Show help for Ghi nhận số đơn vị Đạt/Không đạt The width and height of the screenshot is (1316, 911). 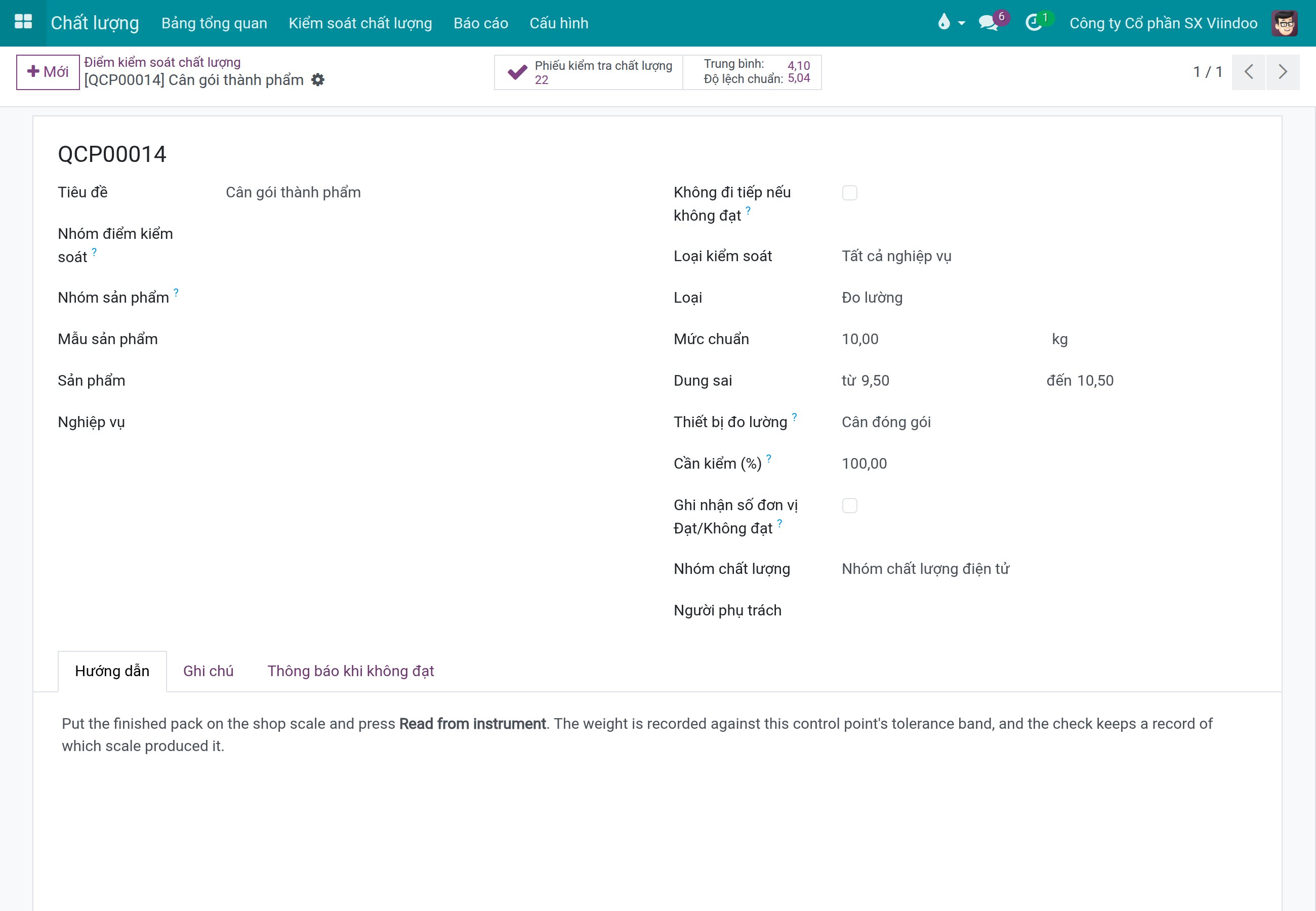tap(779, 523)
